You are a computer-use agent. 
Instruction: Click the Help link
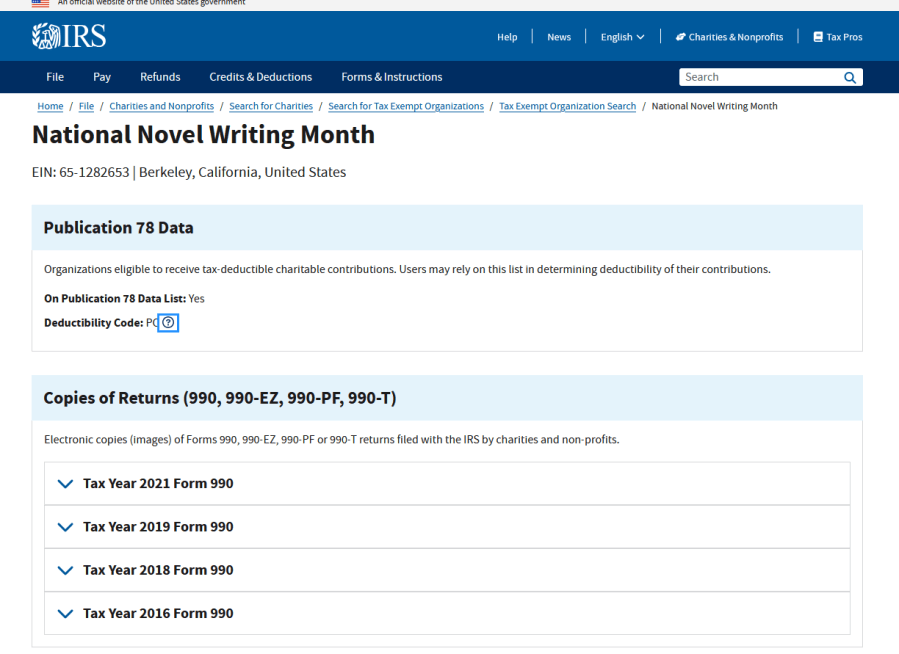pyautogui.click(x=507, y=36)
